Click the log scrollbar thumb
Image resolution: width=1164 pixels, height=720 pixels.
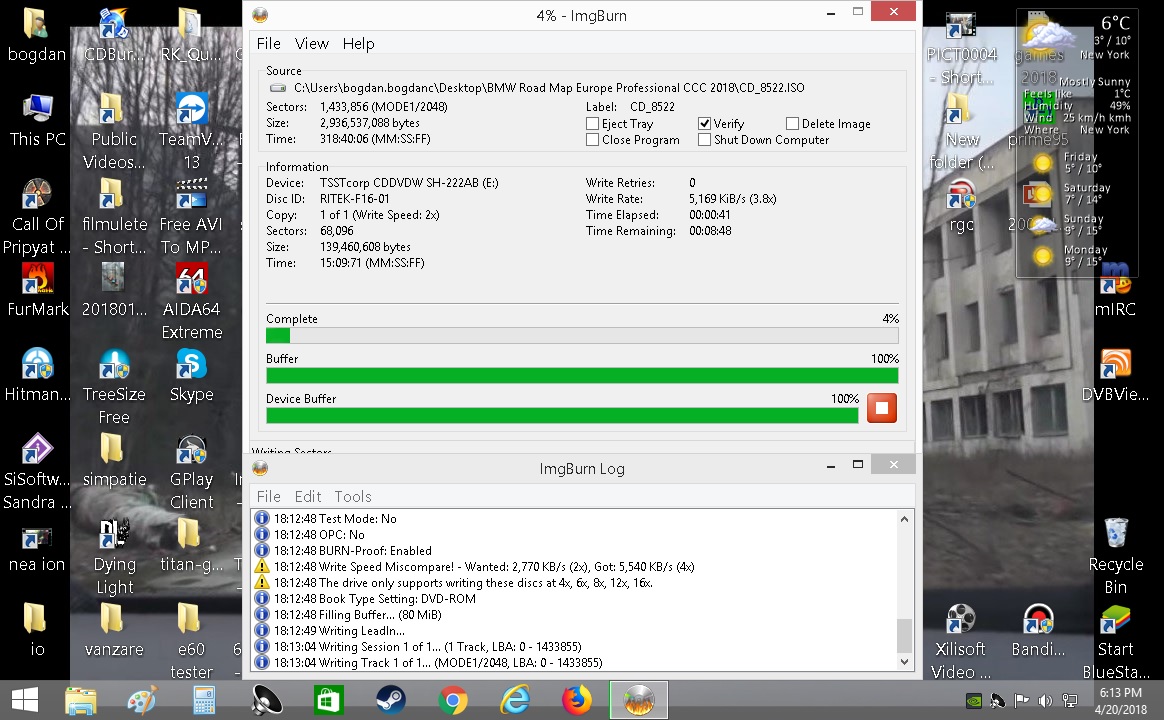(904, 635)
